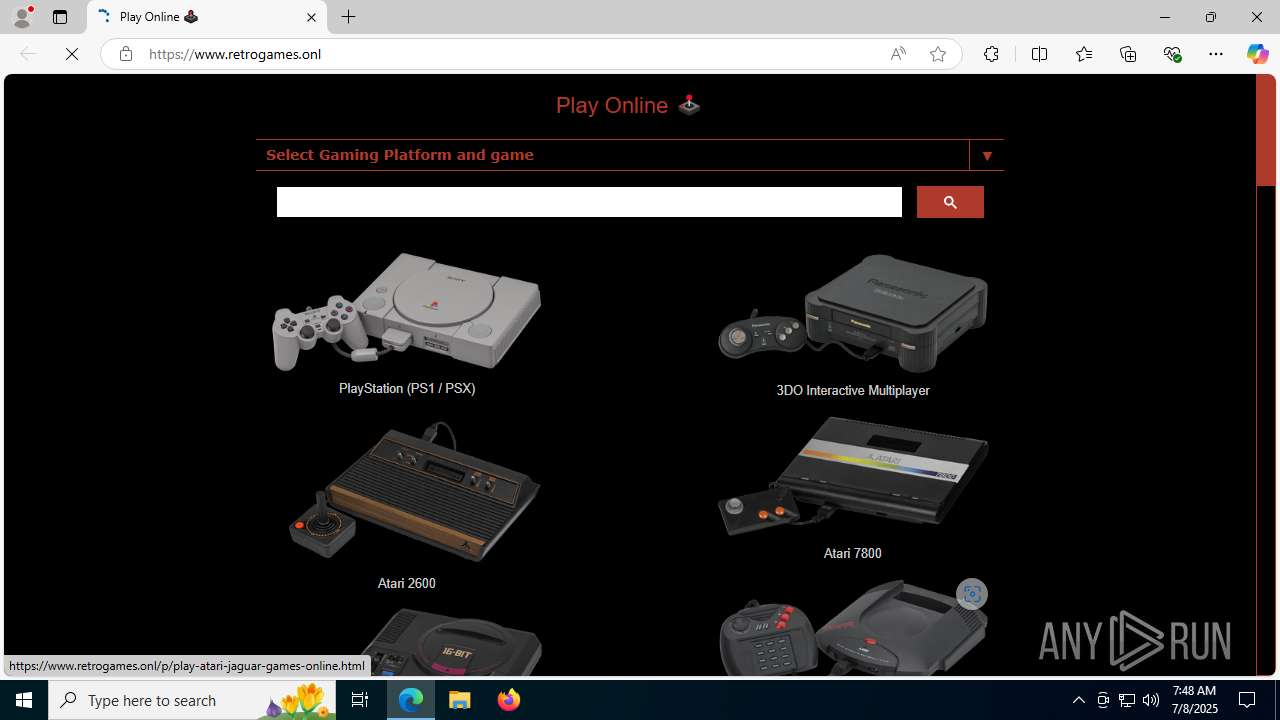Click the page vertical scrollbar thumb
This screenshot has height=720, width=1280.
click(x=1265, y=130)
